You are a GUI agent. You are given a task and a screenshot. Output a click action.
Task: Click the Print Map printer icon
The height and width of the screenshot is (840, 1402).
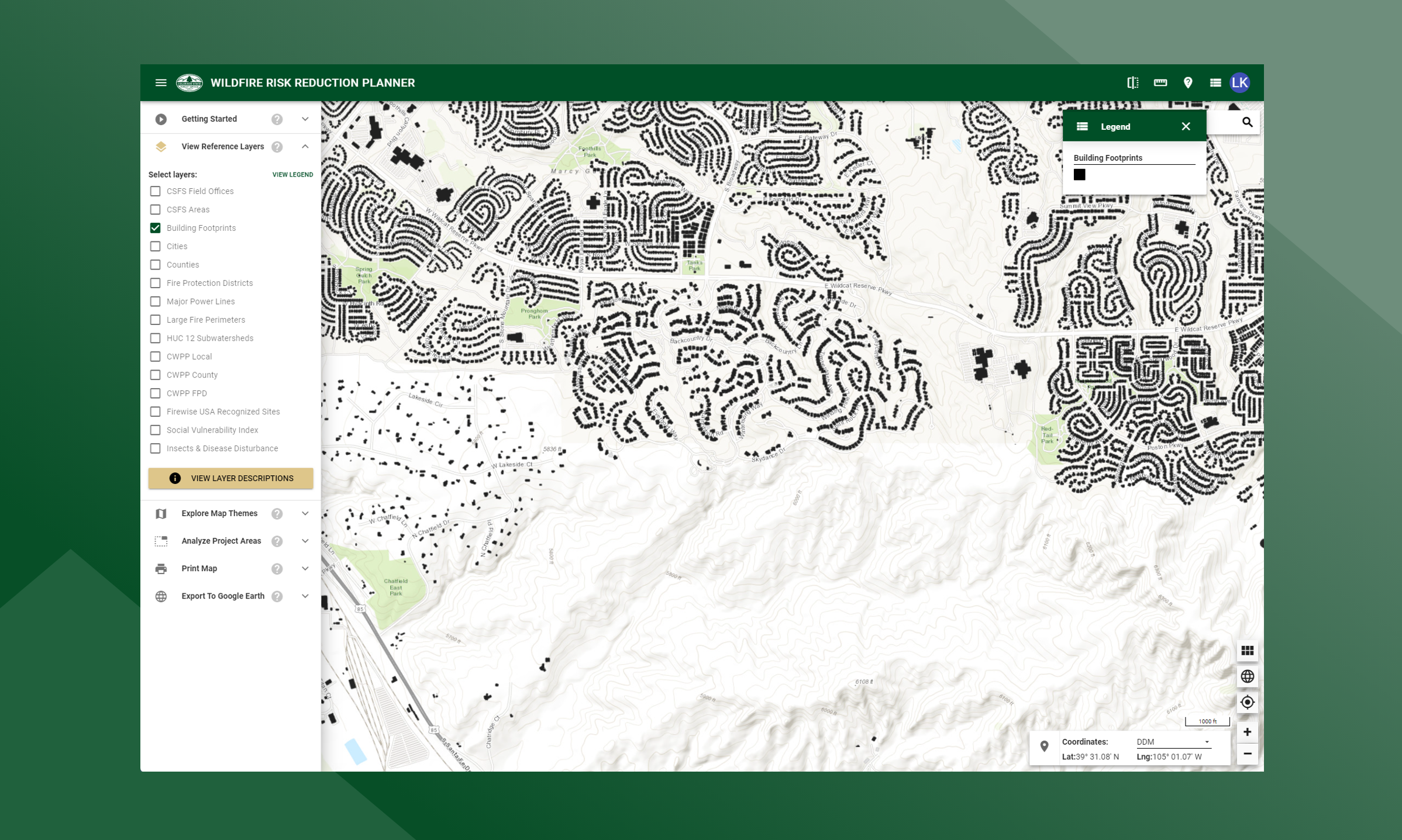[x=161, y=569]
